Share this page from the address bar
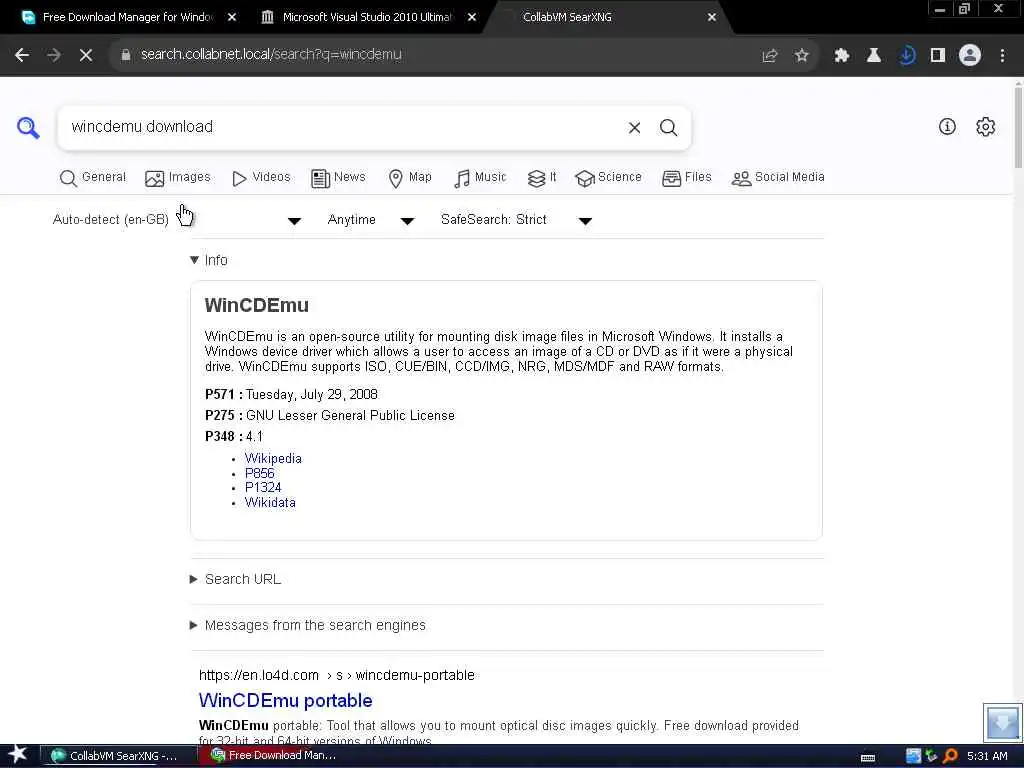 click(770, 56)
